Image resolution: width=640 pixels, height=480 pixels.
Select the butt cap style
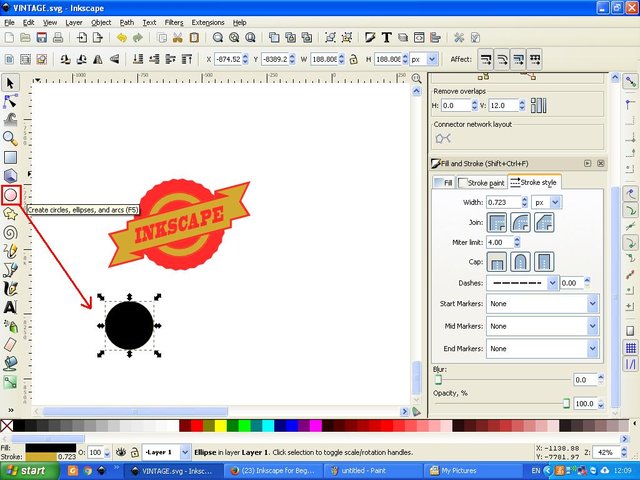(497, 262)
